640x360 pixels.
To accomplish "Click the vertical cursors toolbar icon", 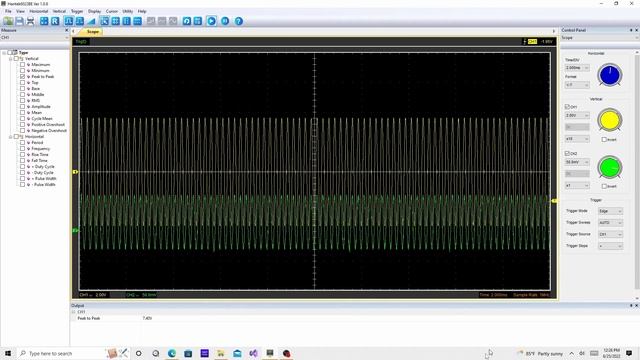I will click(x=127, y=21).
